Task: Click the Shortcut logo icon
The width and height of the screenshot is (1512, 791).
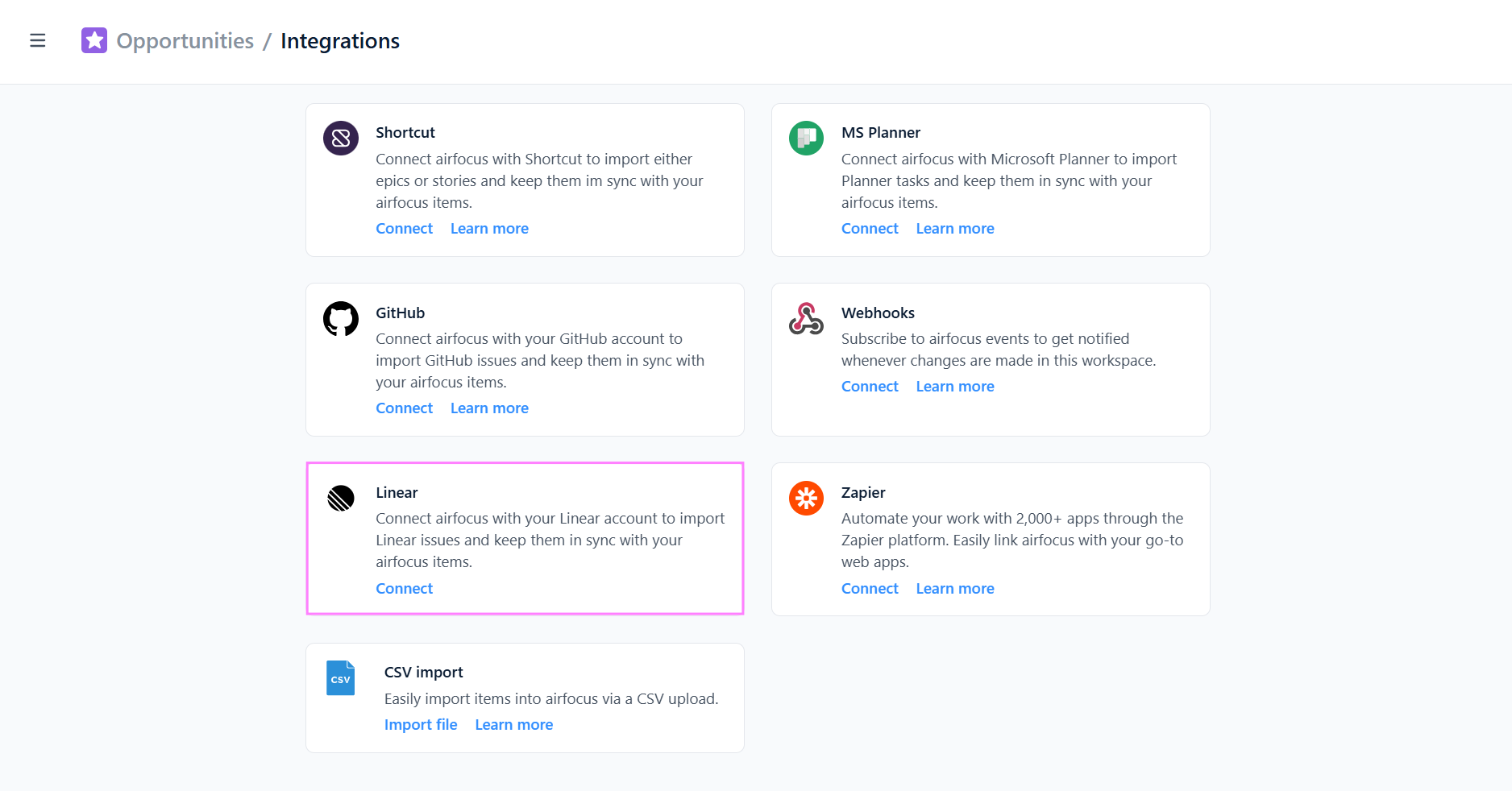Action: 341,139
